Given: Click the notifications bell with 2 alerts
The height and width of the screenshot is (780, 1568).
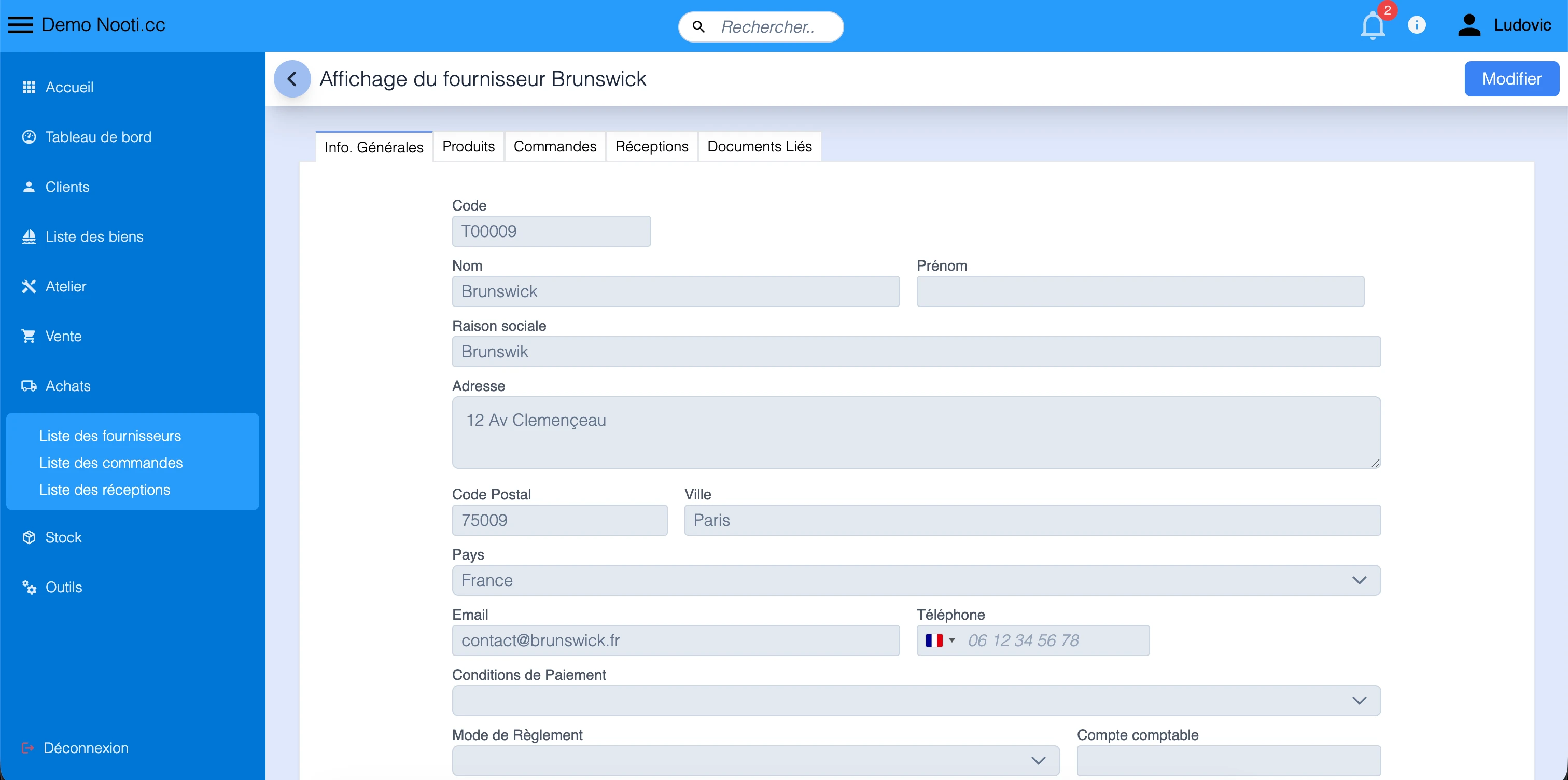Looking at the screenshot, I should (x=1371, y=25).
